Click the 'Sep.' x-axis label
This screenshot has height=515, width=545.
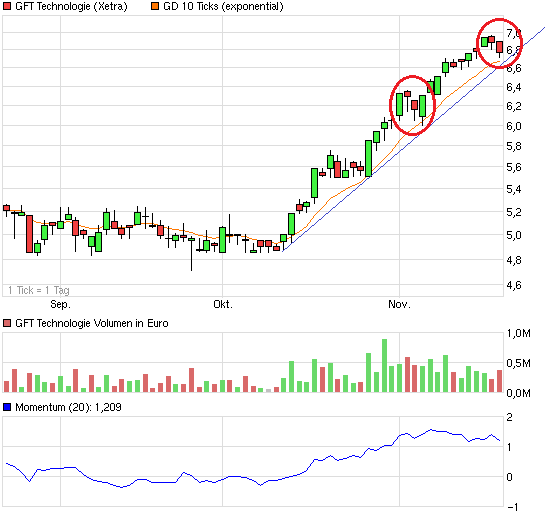(60, 304)
